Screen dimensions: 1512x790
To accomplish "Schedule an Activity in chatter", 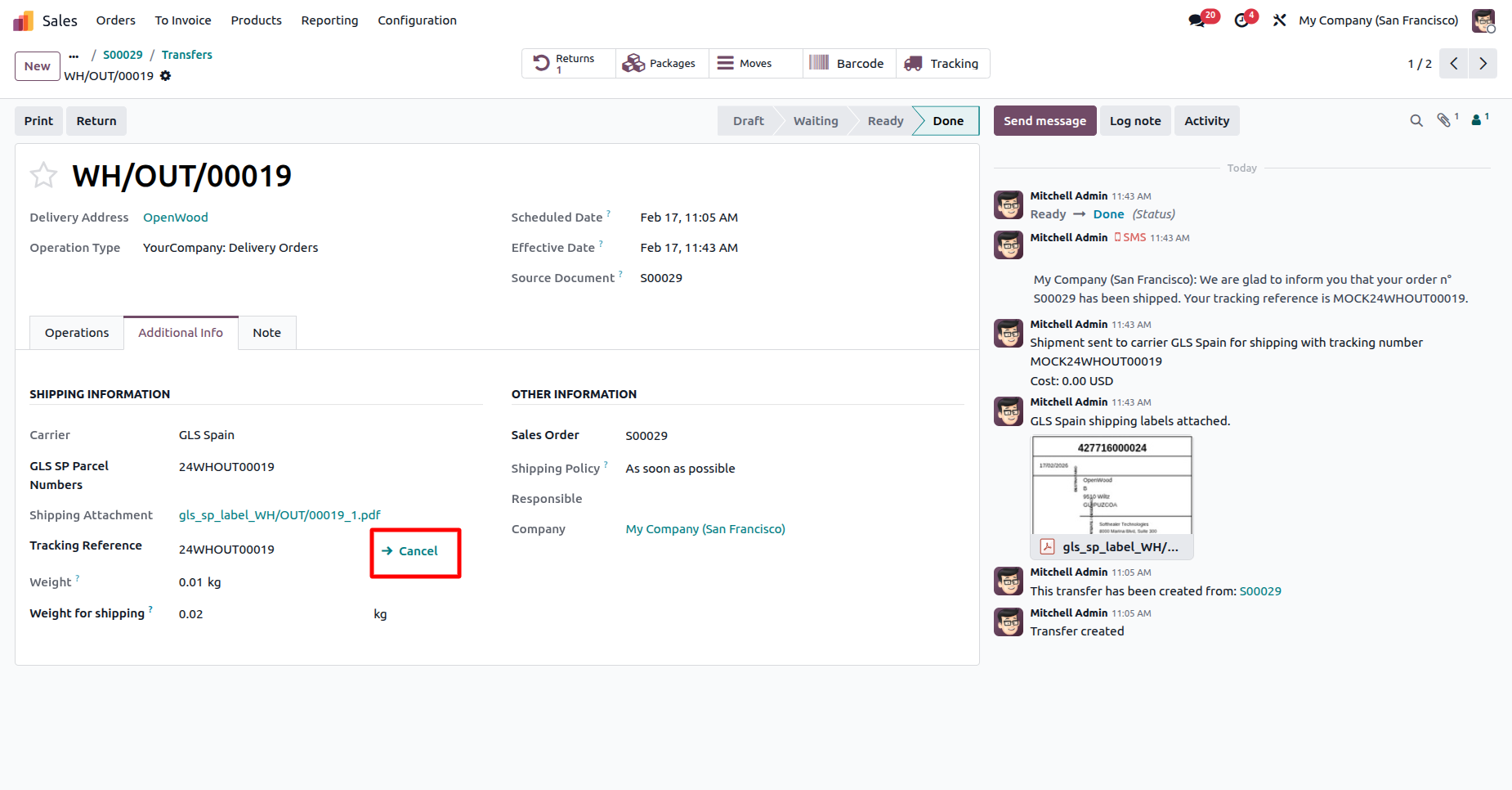I will [1206, 121].
